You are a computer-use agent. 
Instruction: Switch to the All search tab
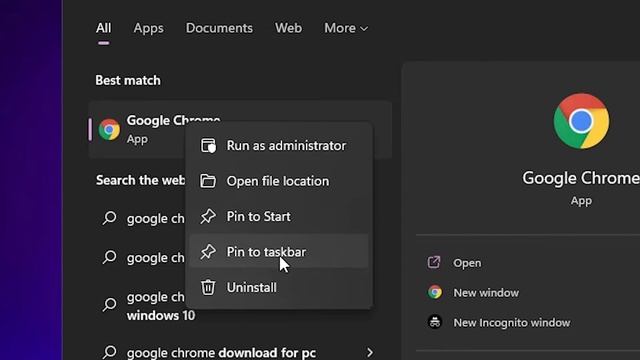103,28
